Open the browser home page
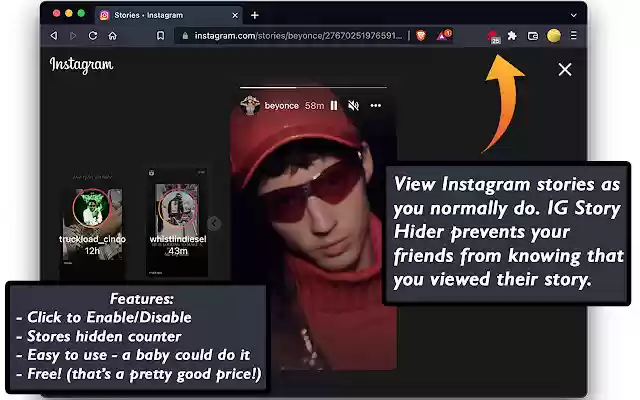The image size is (640, 400). (x=113, y=36)
